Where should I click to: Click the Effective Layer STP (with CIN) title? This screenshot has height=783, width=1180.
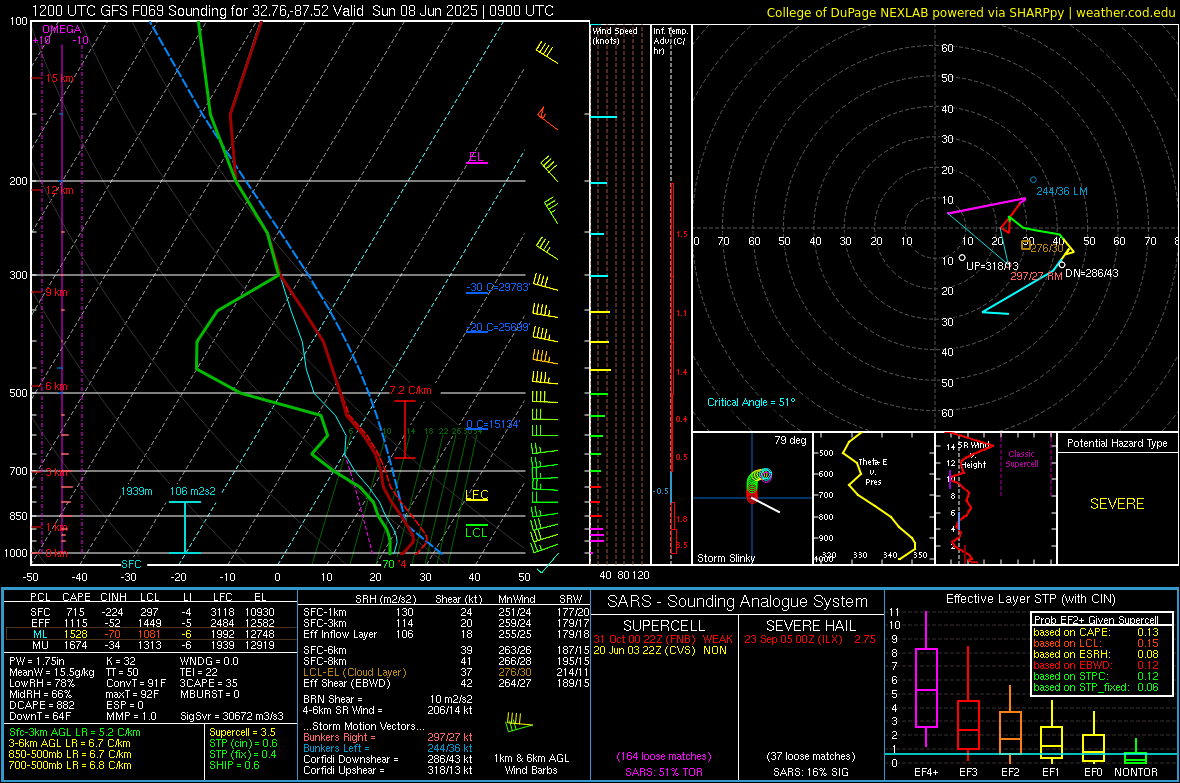point(1030,599)
